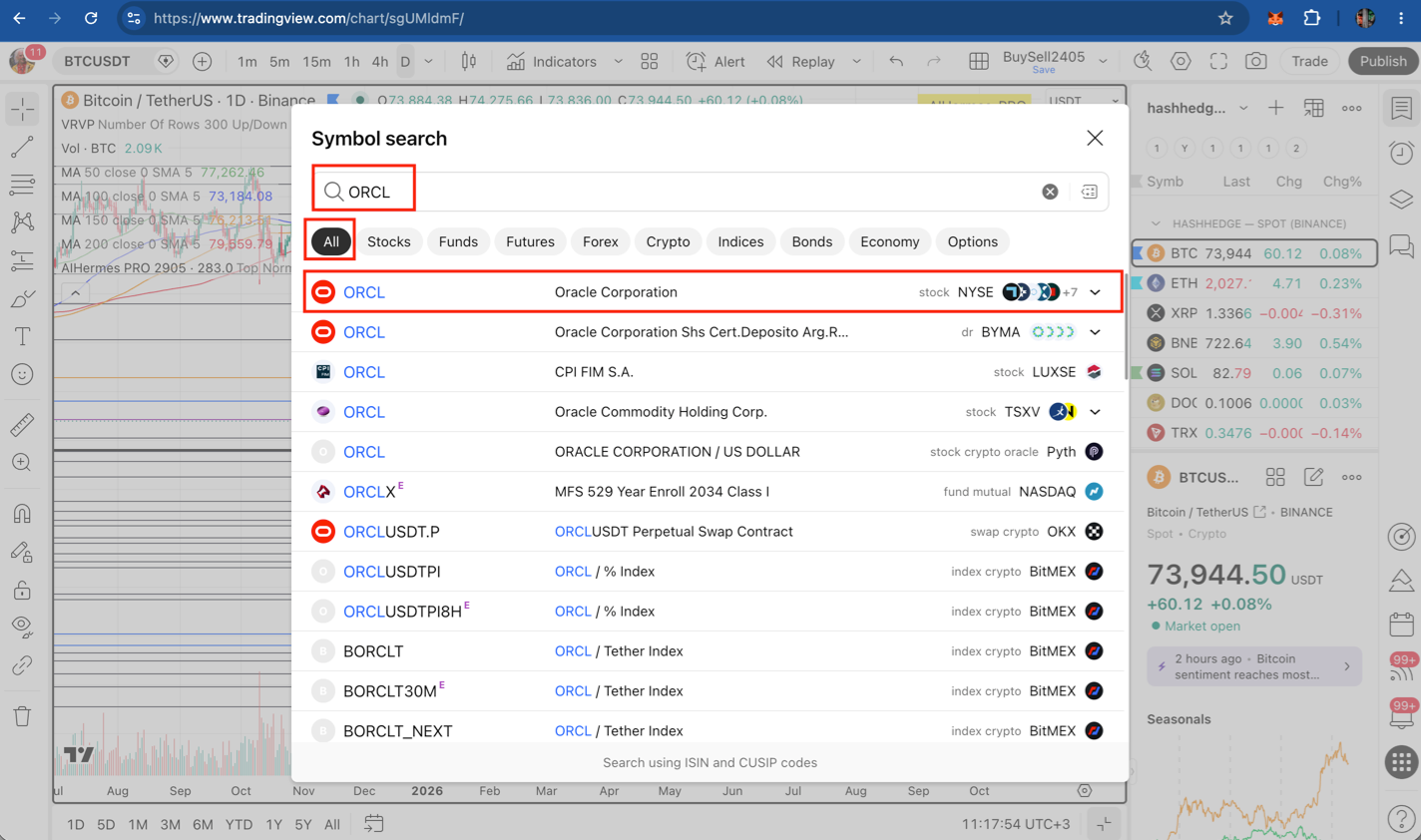Toggle lock all drawings

coord(22,590)
